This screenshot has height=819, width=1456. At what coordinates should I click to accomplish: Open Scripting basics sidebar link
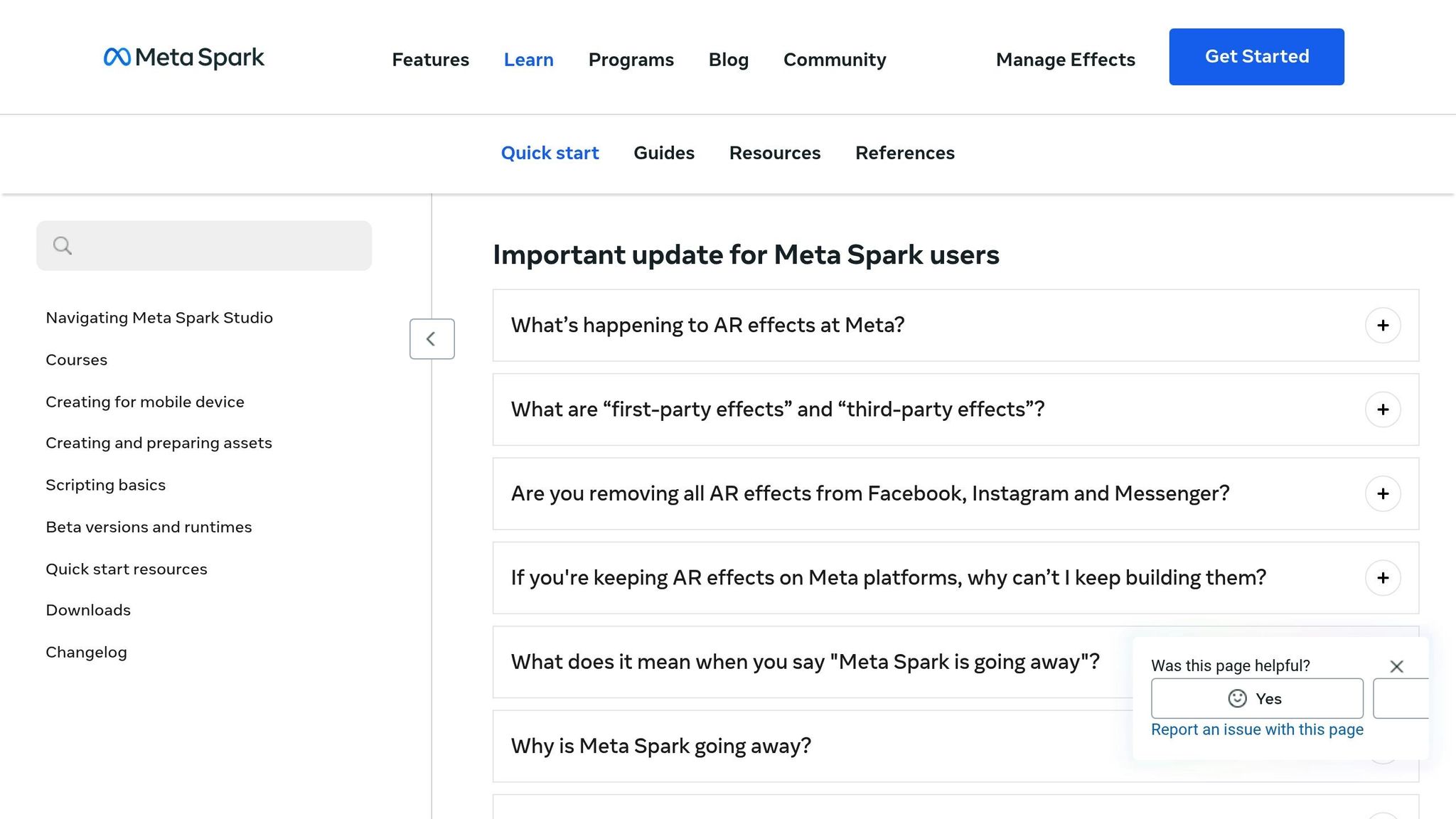105,485
